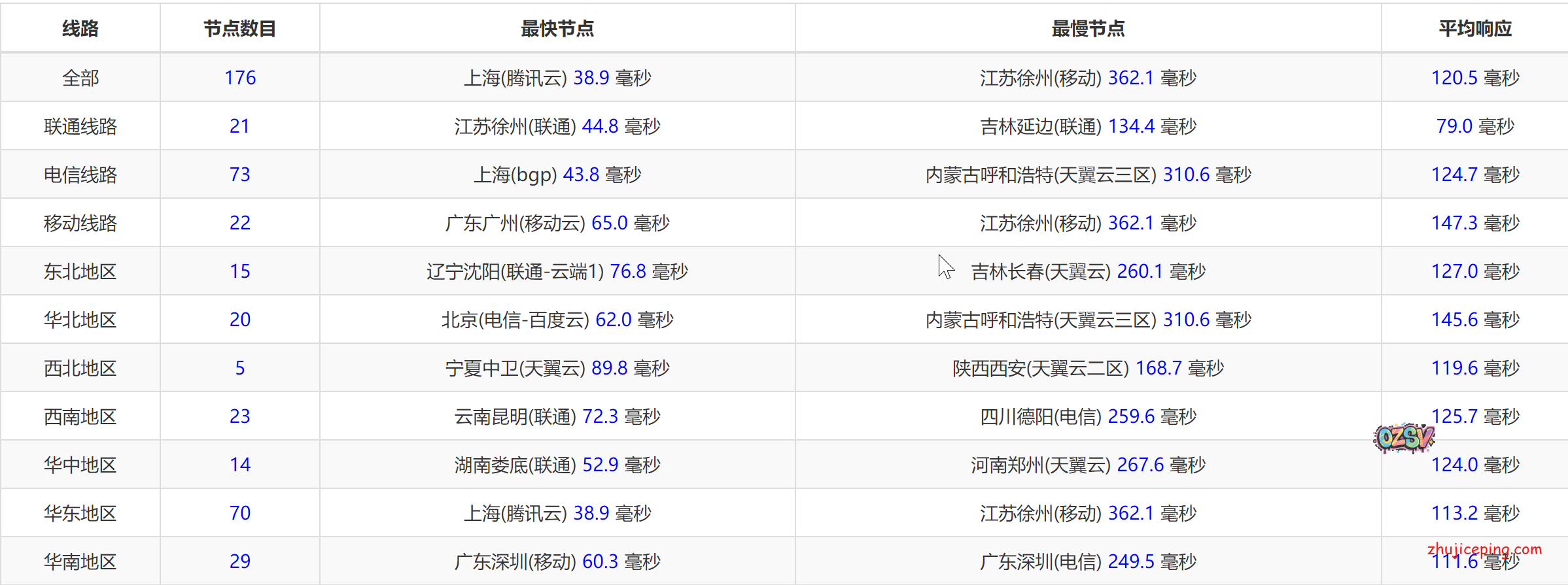The width and height of the screenshot is (1568, 585).
Task: Select the 联通线路 row label
Action: (80, 126)
